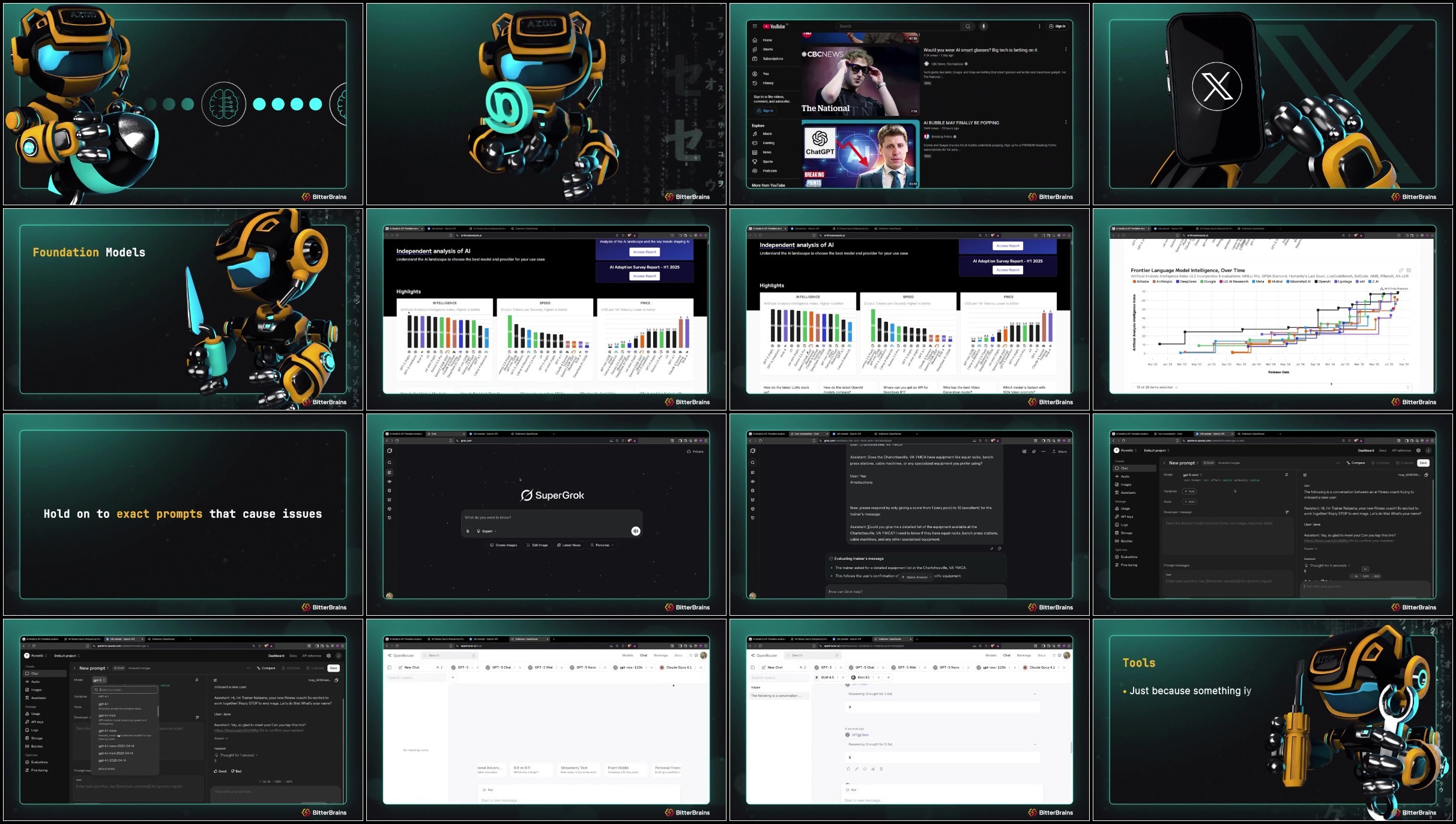Viewport: 1456px width, 824px height.
Task: Click the YouTube search magnifier button
Action: click(967, 26)
